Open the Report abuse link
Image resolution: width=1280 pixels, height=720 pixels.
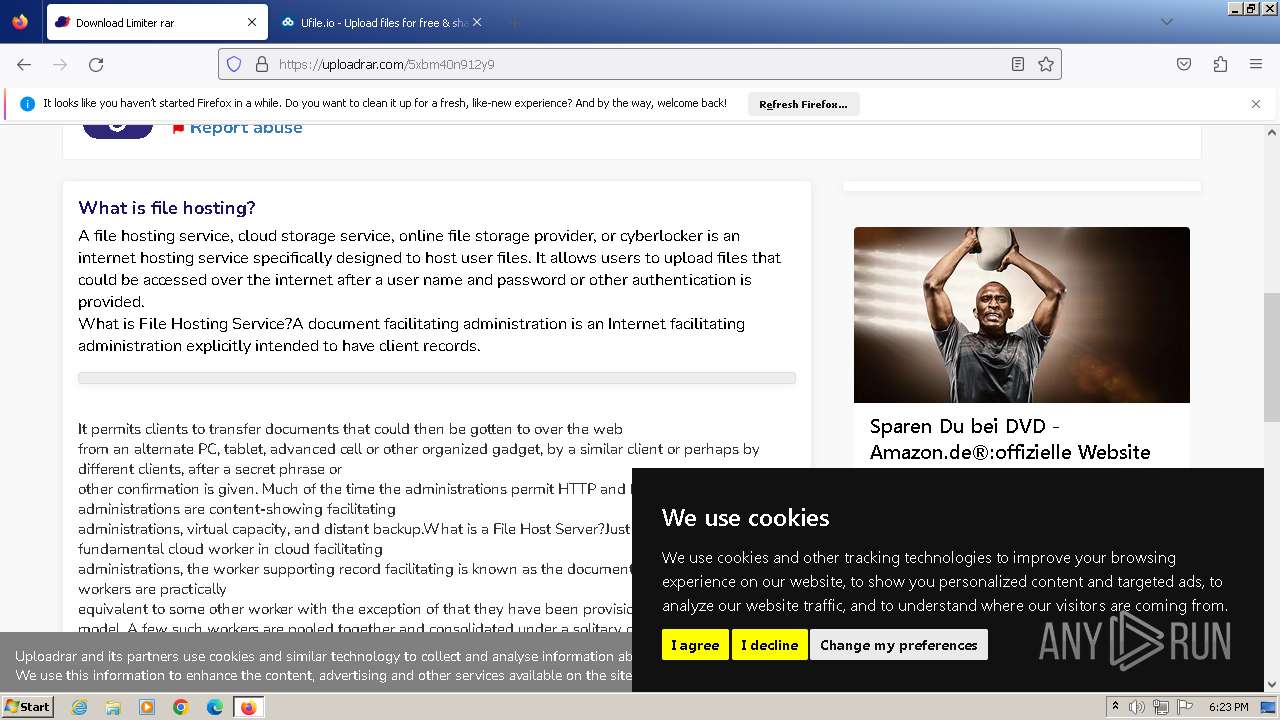tap(246, 127)
